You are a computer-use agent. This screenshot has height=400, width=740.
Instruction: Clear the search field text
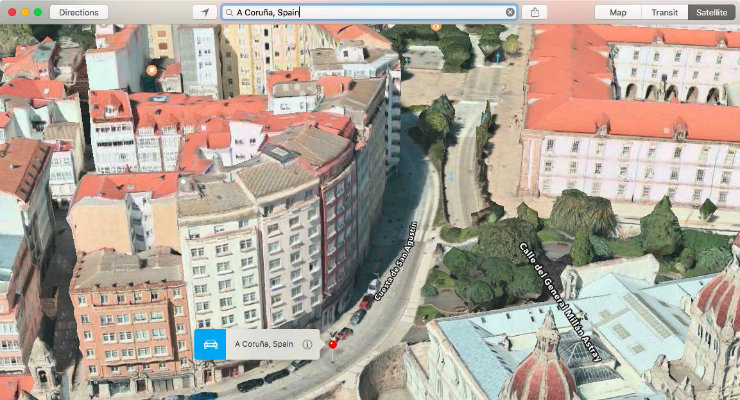coord(510,12)
